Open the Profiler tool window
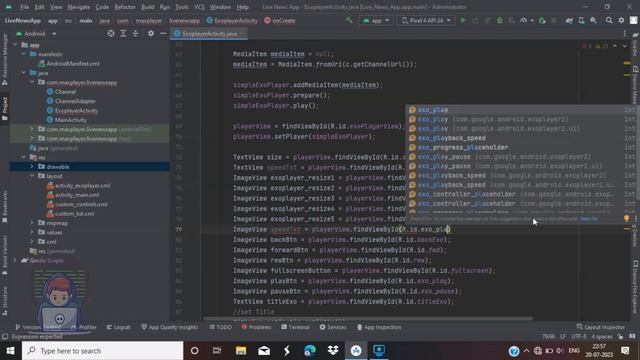The height and width of the screenshot is (360, 640). 84,327
